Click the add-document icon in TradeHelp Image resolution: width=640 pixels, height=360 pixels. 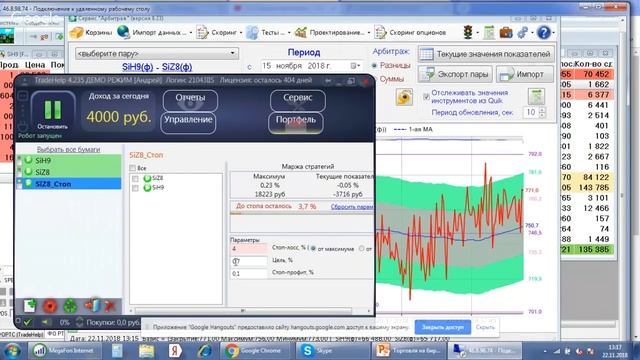[30, 305]
